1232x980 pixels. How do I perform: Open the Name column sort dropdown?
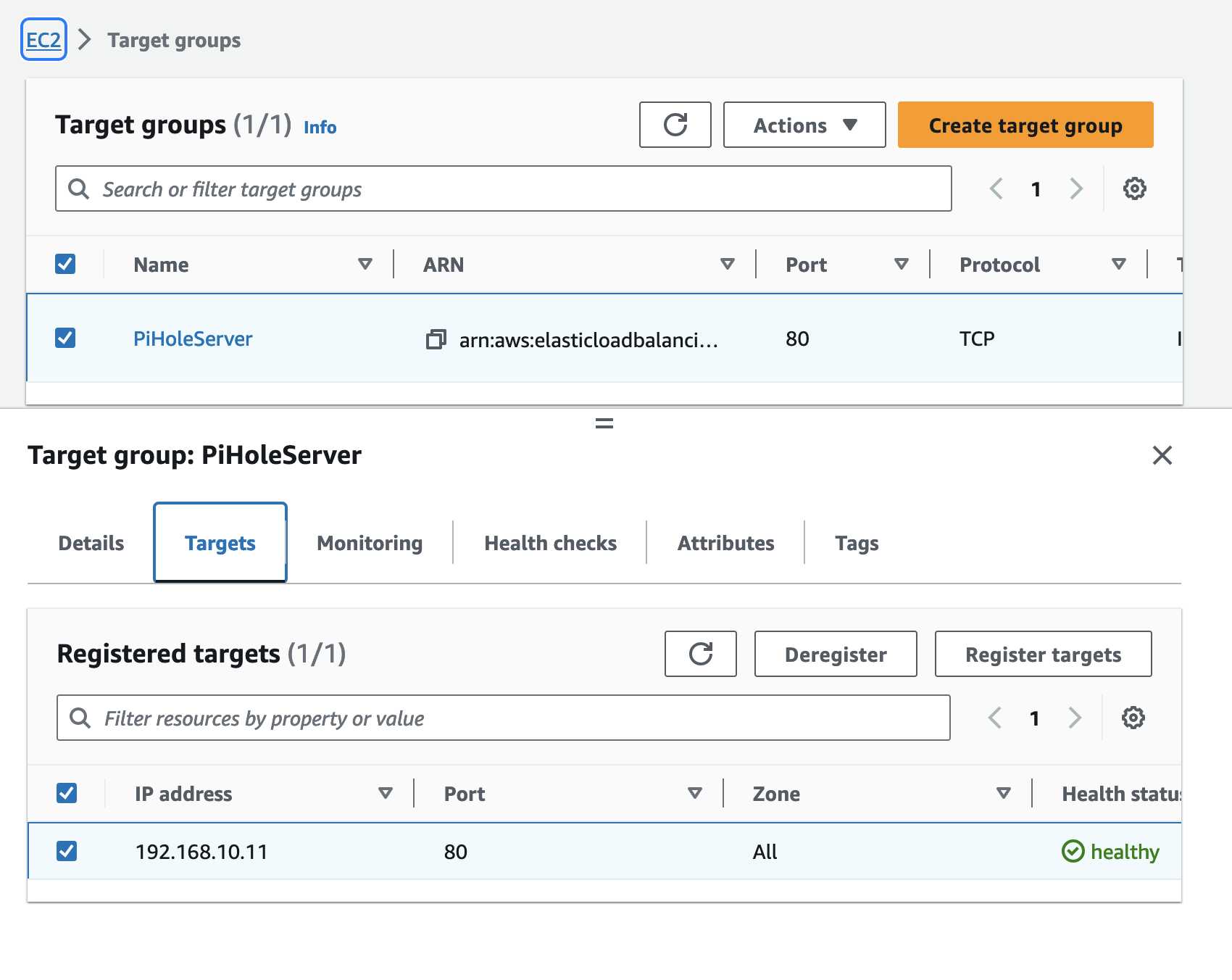(365, 264)
